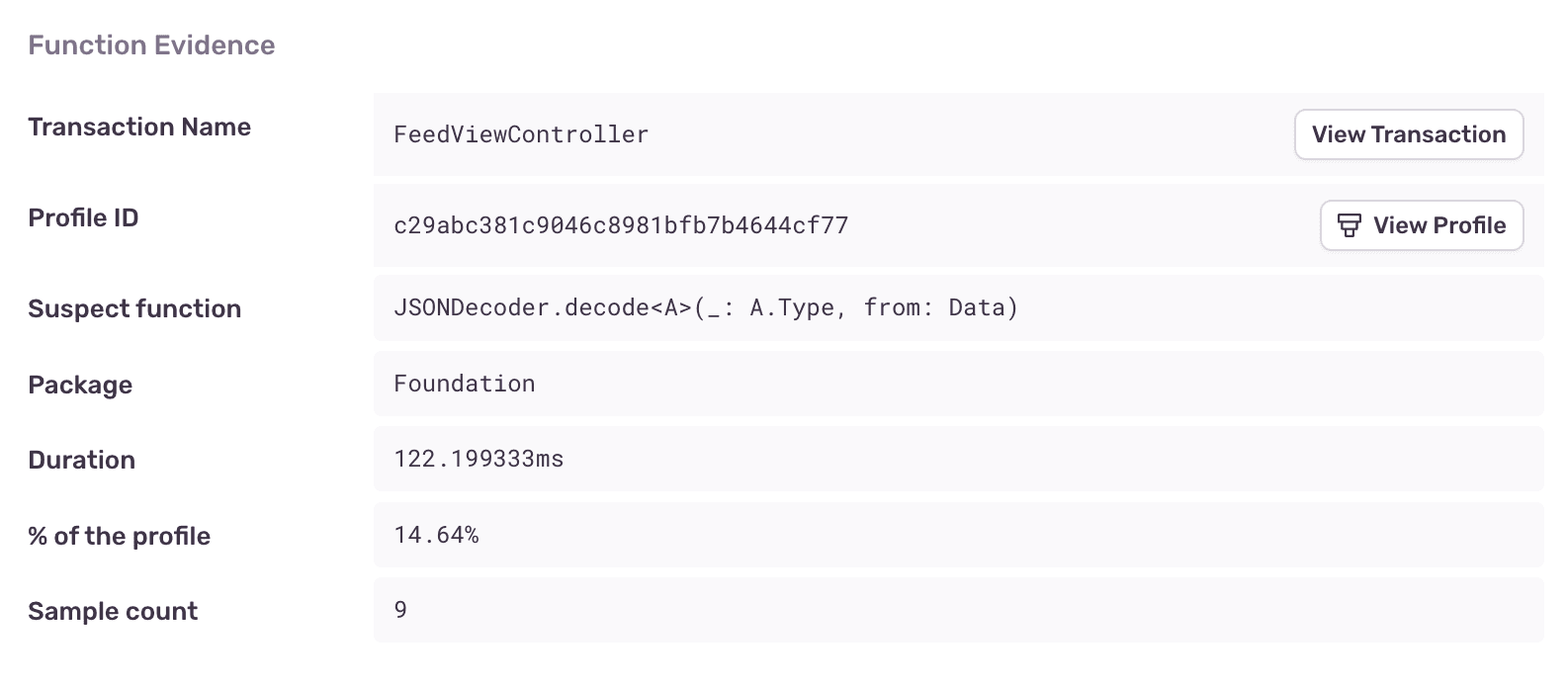
Task: Click the Duration value 122.199333ms
Action: coord(479,459)
